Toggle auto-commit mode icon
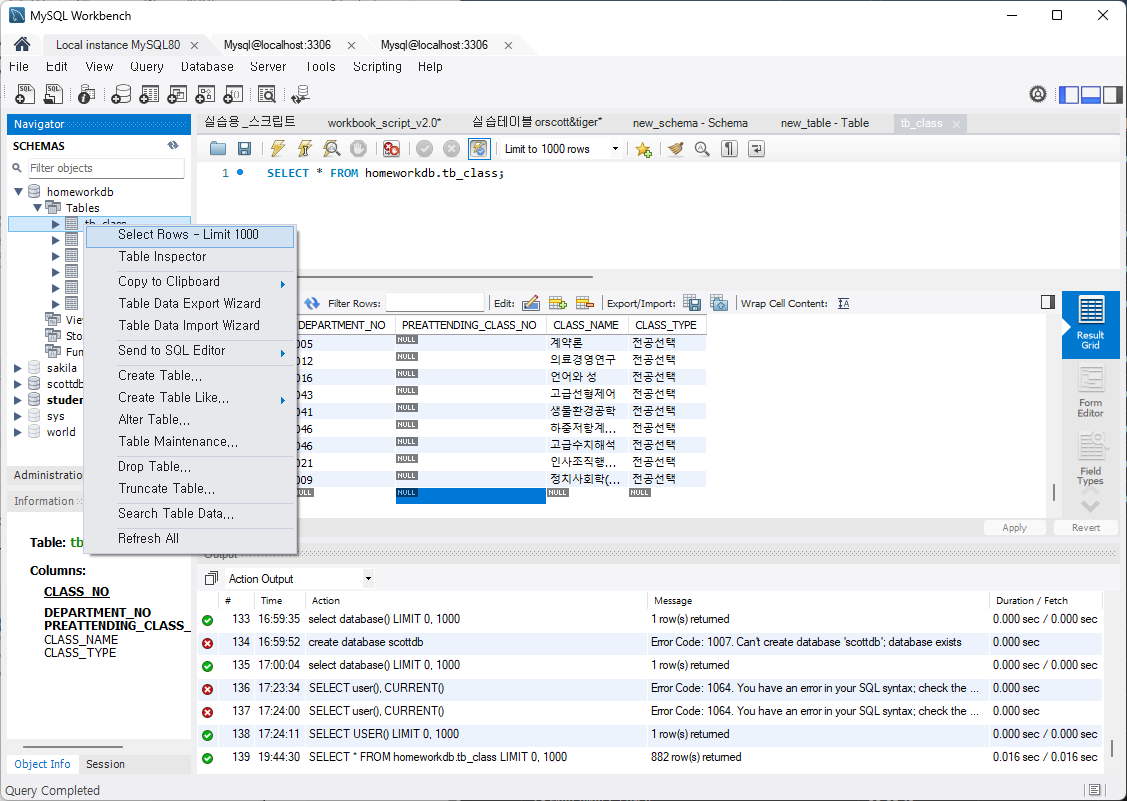The height and width of the screenshot is (801, 1127). point(479,149)
